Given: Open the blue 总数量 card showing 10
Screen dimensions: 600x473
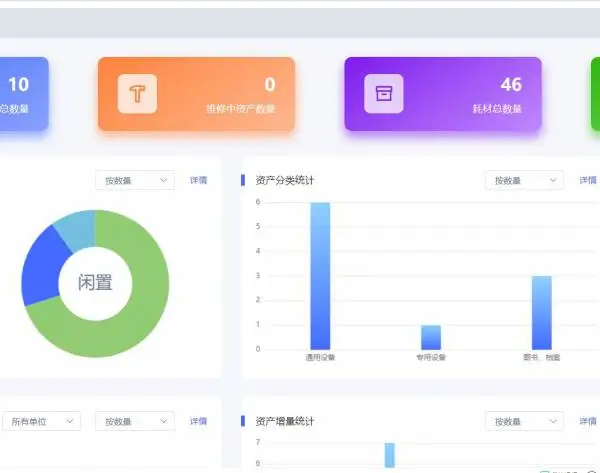Looking at the screenshot, I should pyautogui.click(x=24, y=94).
